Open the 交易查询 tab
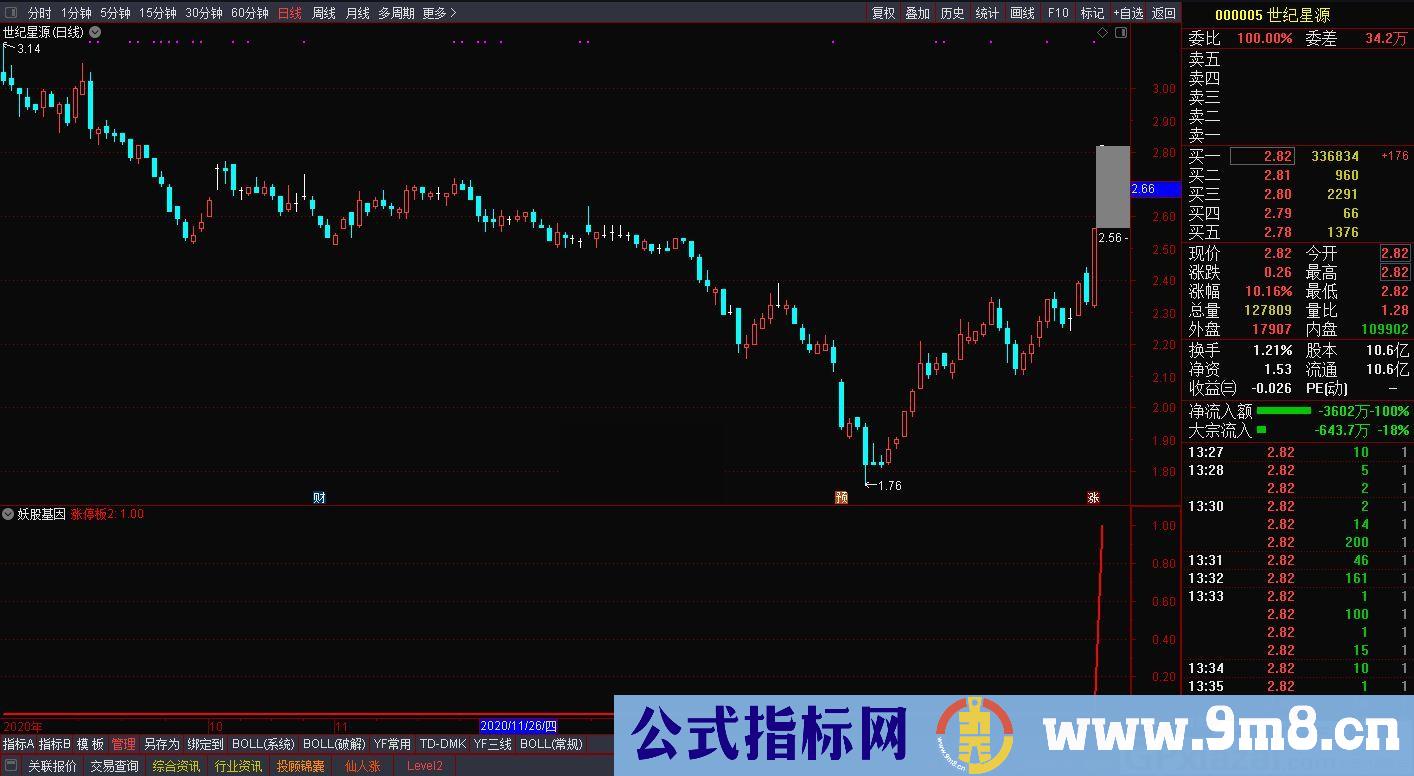The width and height of the screenshot is (1414, 776). [x=115, y=766]
